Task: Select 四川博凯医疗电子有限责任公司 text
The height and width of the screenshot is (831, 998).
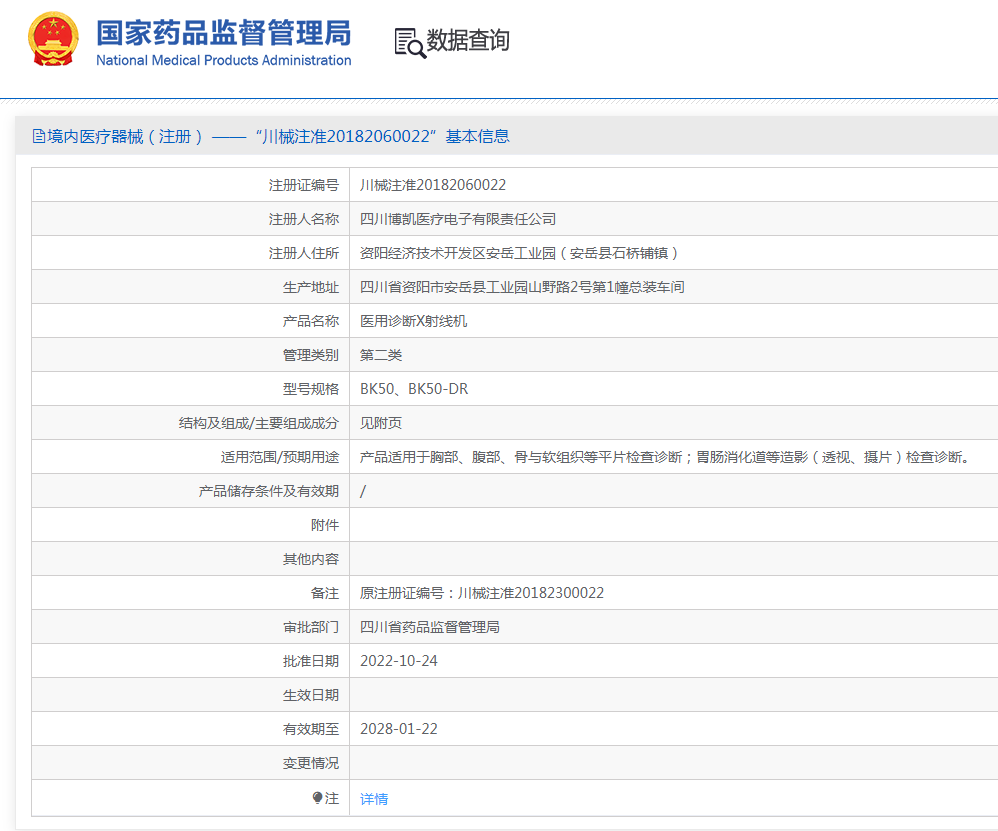Action: click(458, 219)
